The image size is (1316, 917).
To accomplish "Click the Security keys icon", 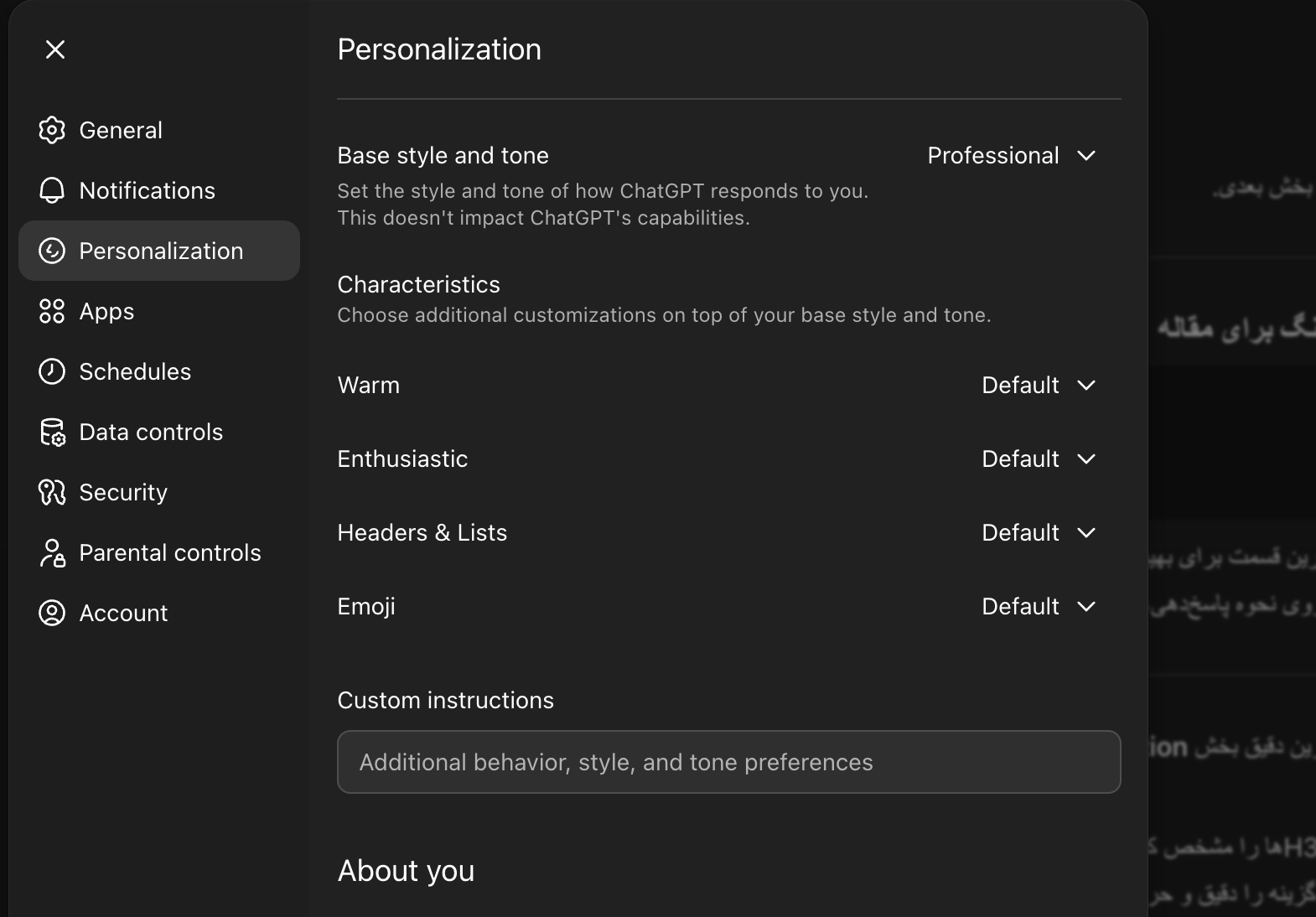I will pos(52,492).
